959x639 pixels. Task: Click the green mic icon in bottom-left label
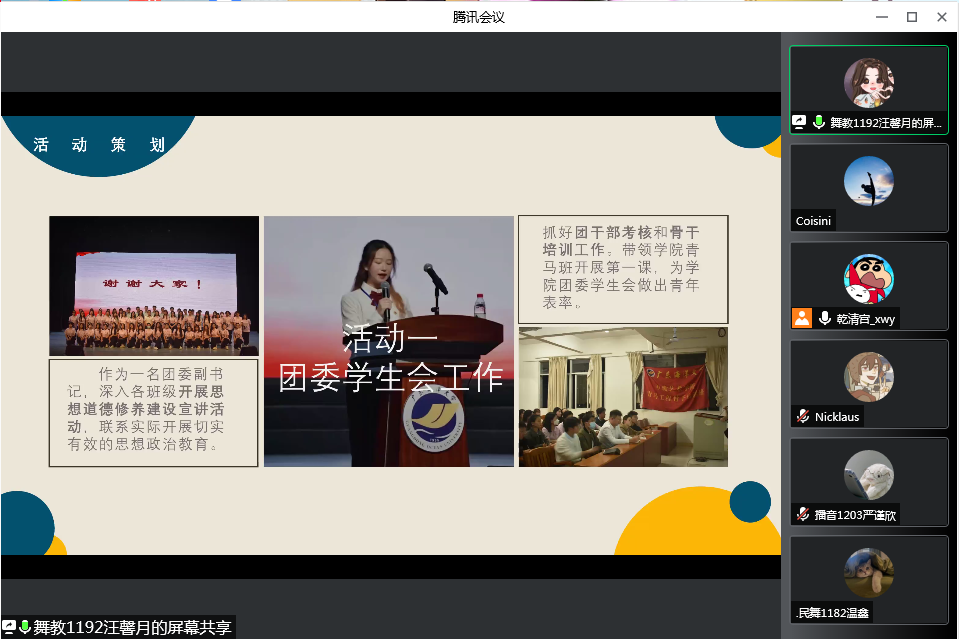[25, 627]
